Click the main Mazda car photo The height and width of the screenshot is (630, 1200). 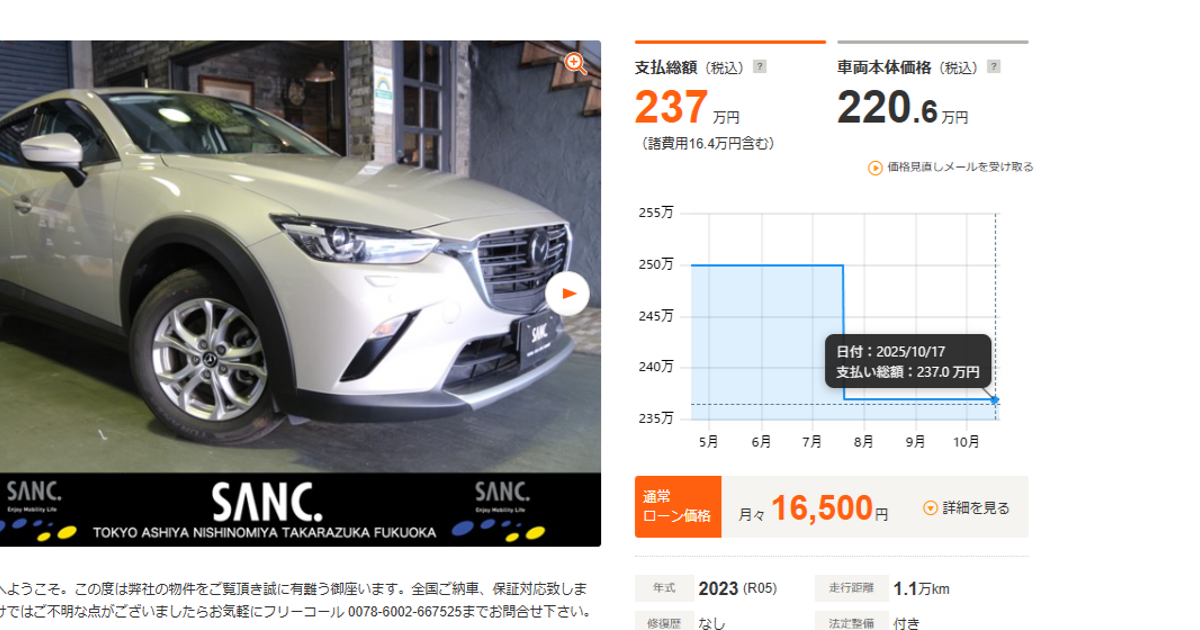[300, 257]
